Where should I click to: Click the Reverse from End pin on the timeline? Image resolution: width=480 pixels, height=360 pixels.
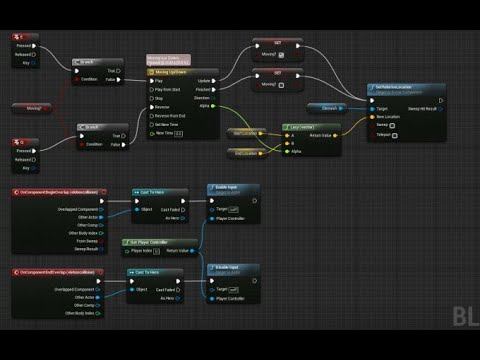point(152,116)
